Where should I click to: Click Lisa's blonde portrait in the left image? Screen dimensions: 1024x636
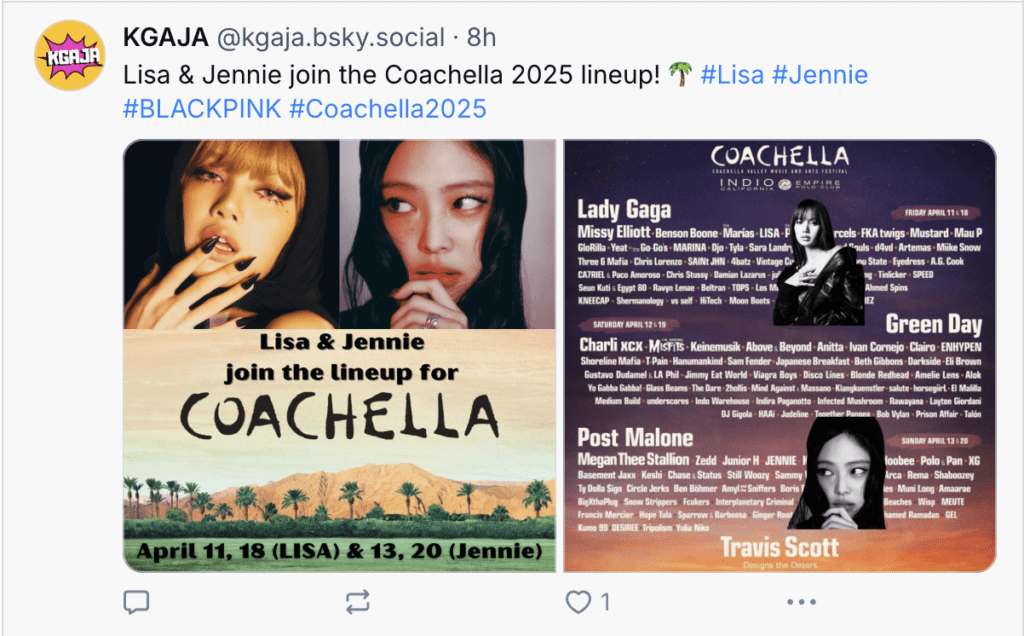(x=231, y=234)
